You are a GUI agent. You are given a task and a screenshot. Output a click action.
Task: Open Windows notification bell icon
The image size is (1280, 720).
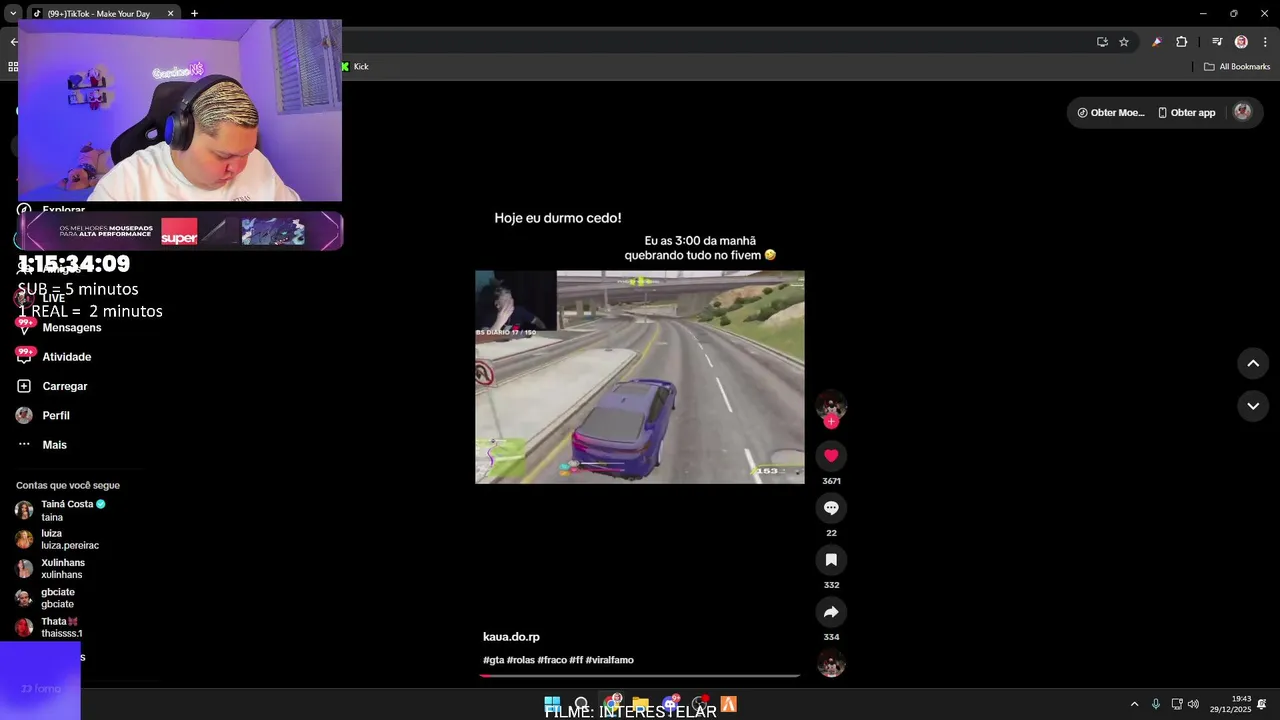pos(1262,704)
